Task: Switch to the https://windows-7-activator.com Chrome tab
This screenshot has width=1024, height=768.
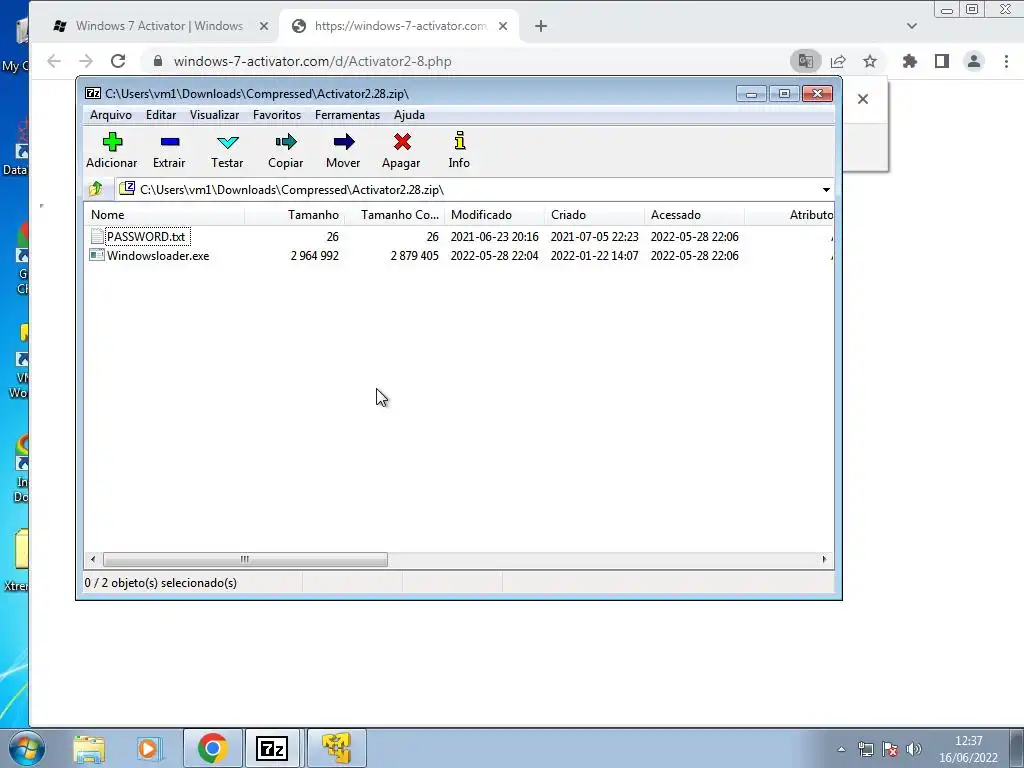Action: coord(400,26)
